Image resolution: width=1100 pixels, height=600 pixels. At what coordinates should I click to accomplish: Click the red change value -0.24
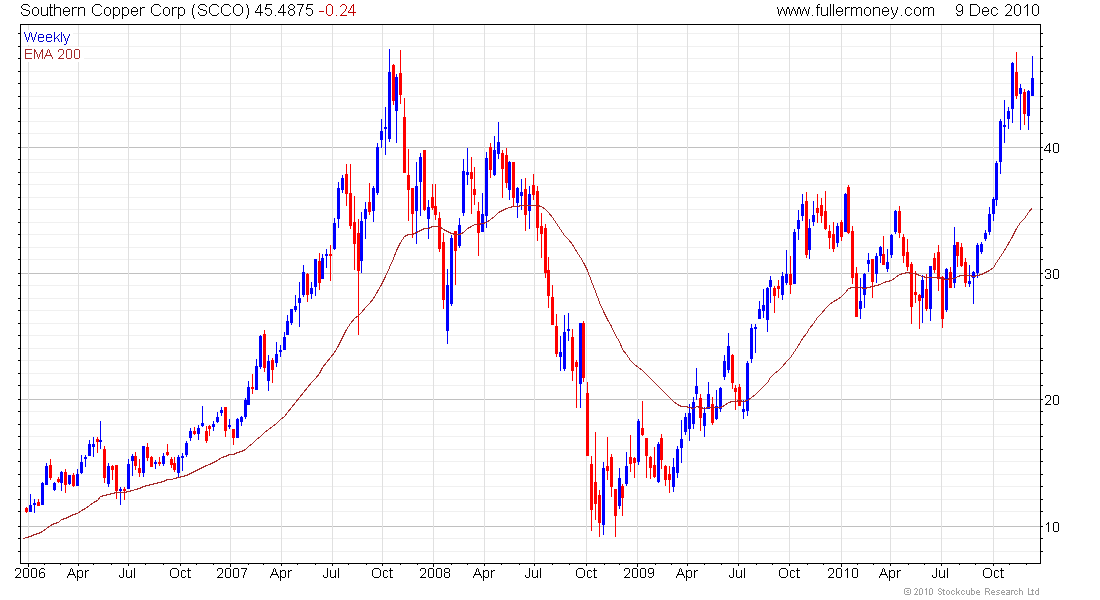[x=337, y=11]
